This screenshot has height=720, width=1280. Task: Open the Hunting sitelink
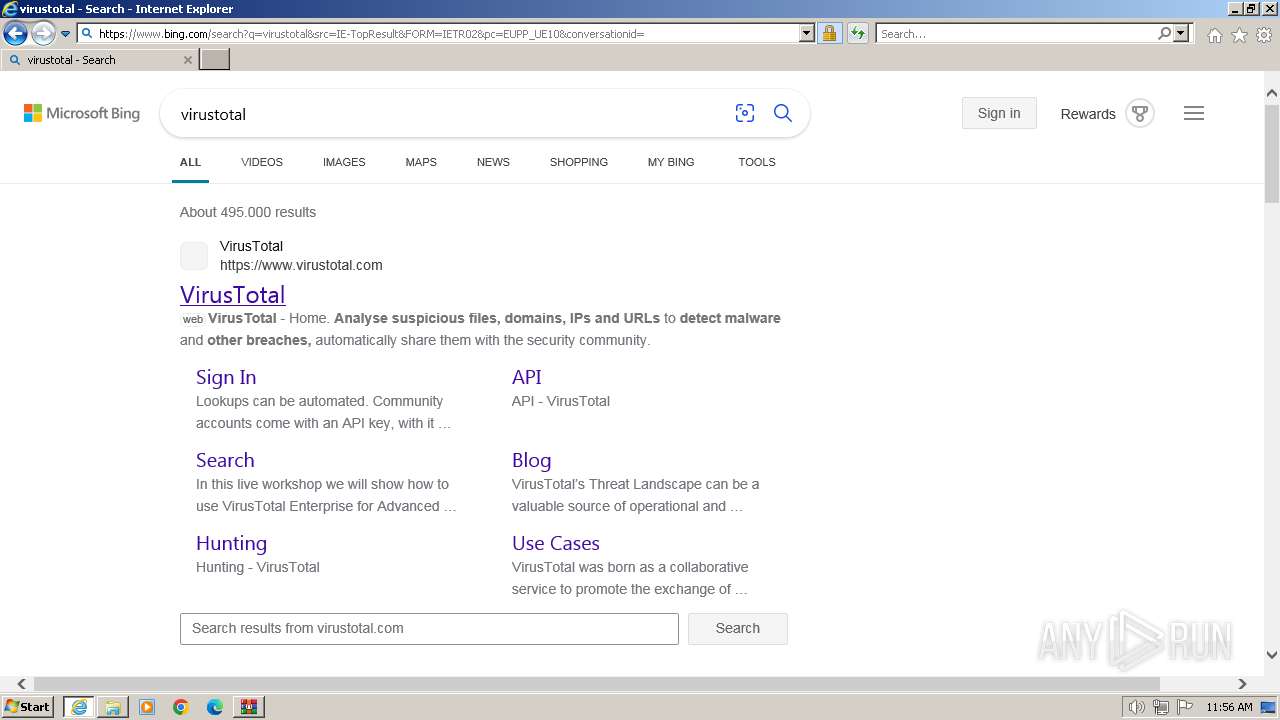coord(231,543)
